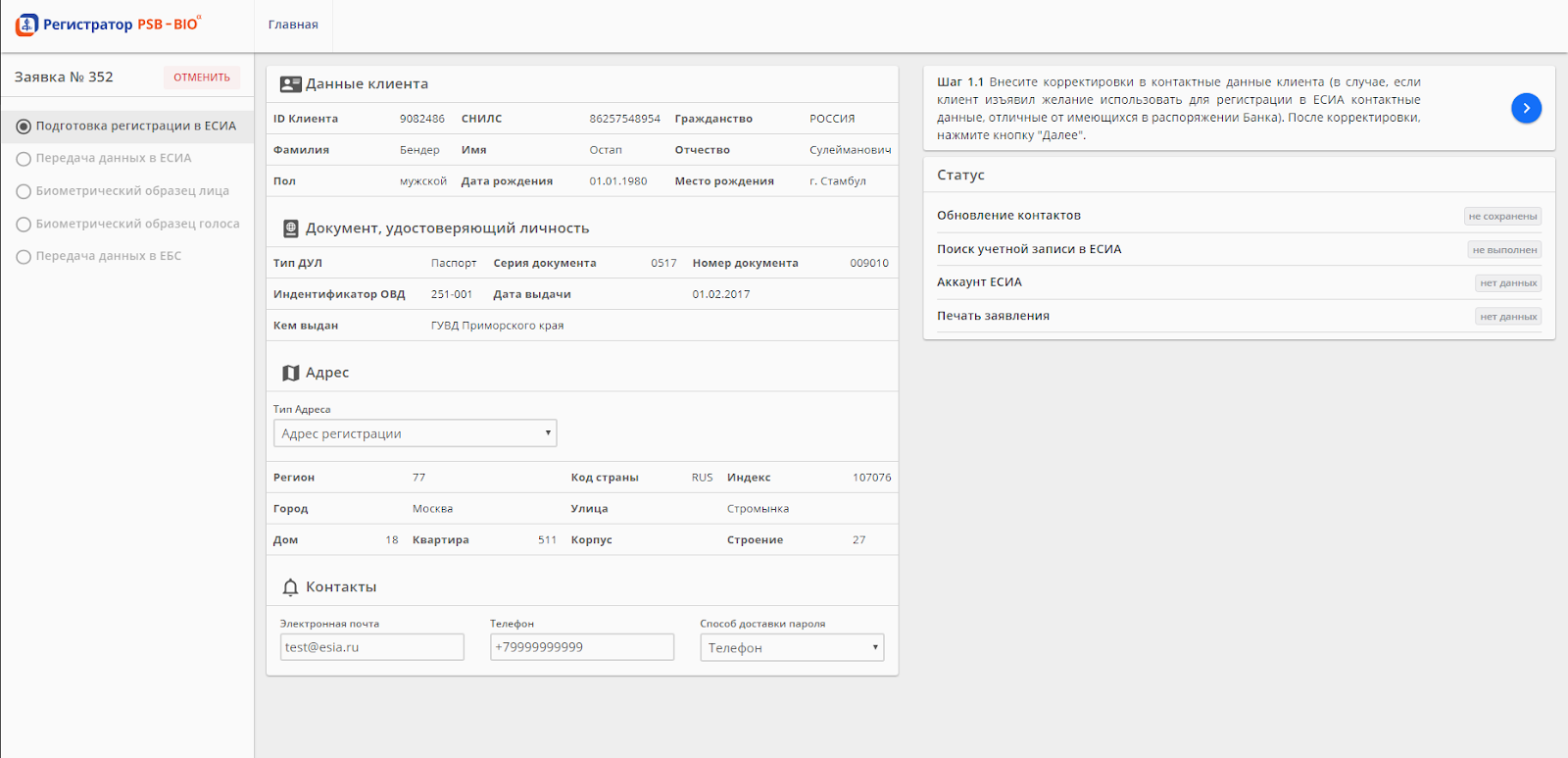Click the 'не выполнен' ЕСИА search badge
1568x758 pixels.
(1504, 250)
